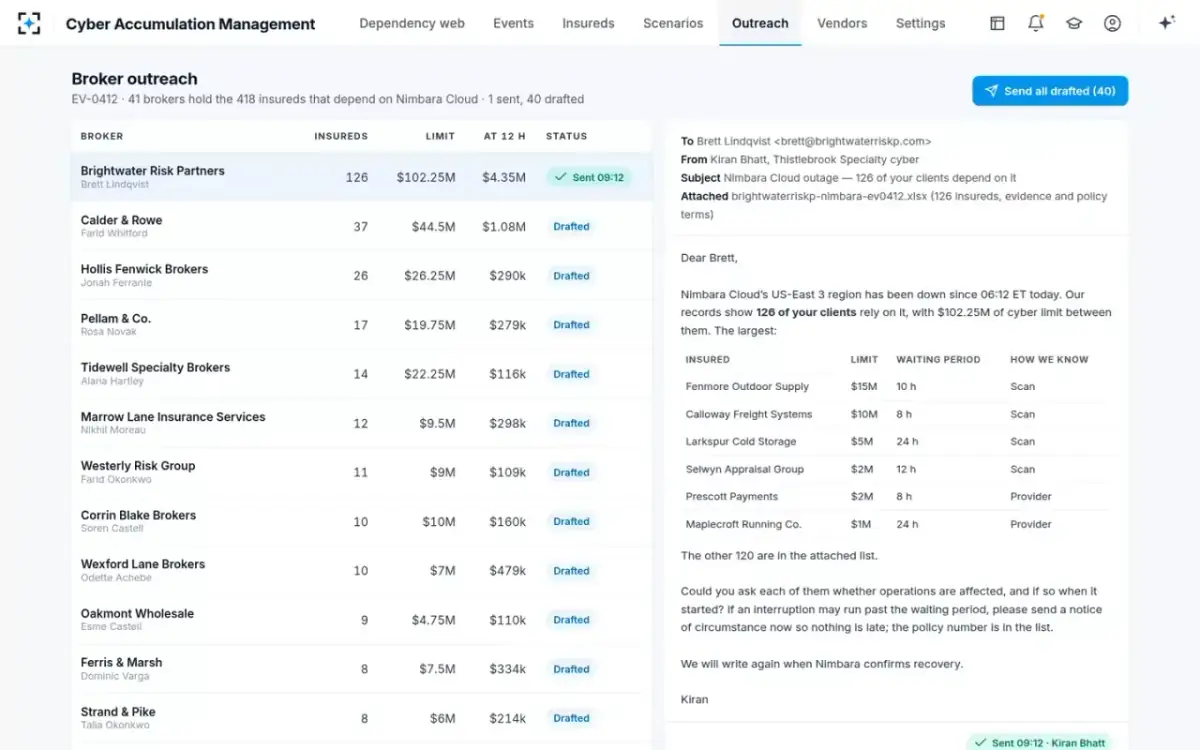
Task: Click the $479k value for Wexford Lane
Action: click(x=508, y=571)
